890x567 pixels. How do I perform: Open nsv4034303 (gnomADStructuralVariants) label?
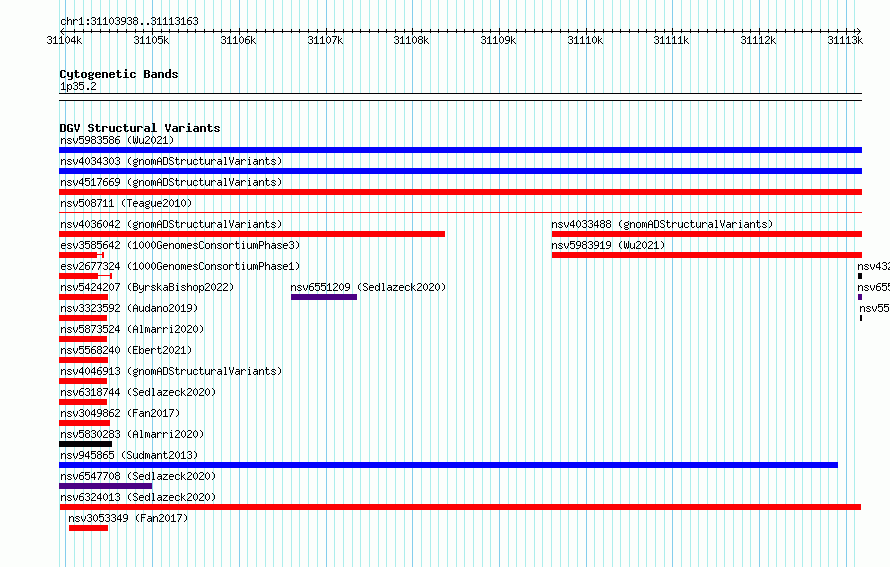point(171,161)
